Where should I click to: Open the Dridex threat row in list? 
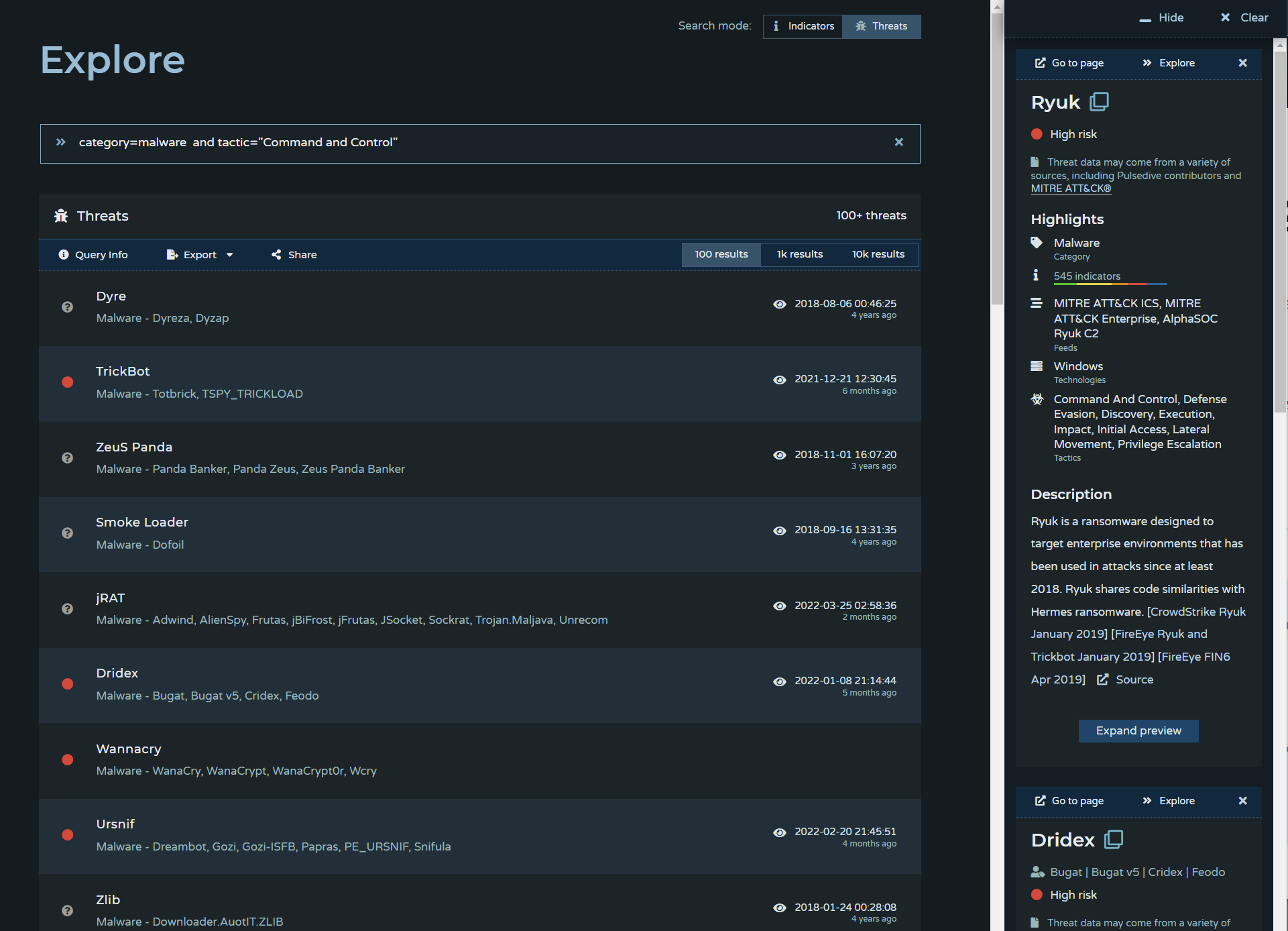coord(480,685)
